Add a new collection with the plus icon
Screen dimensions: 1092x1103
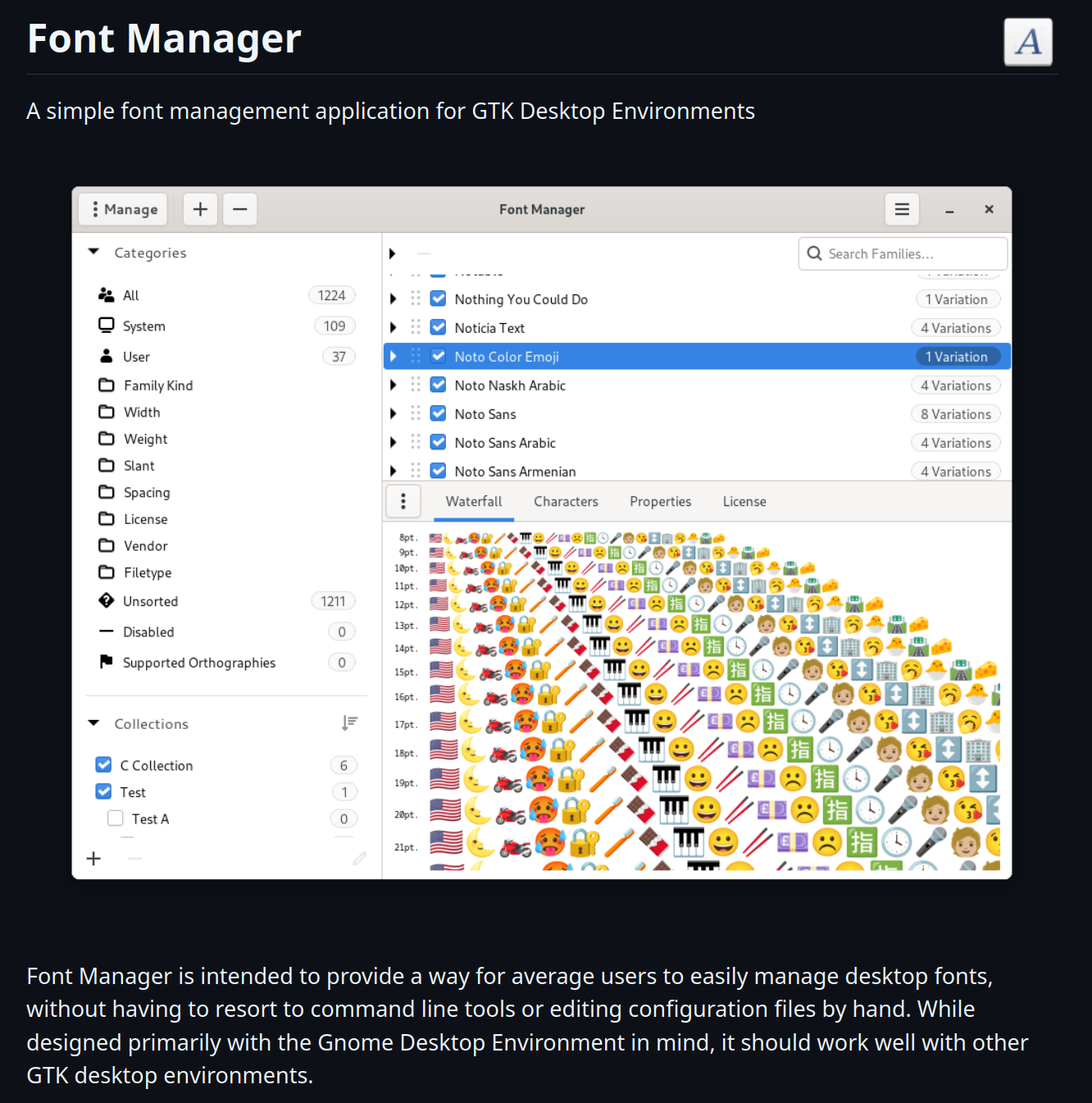pos(94,858)
